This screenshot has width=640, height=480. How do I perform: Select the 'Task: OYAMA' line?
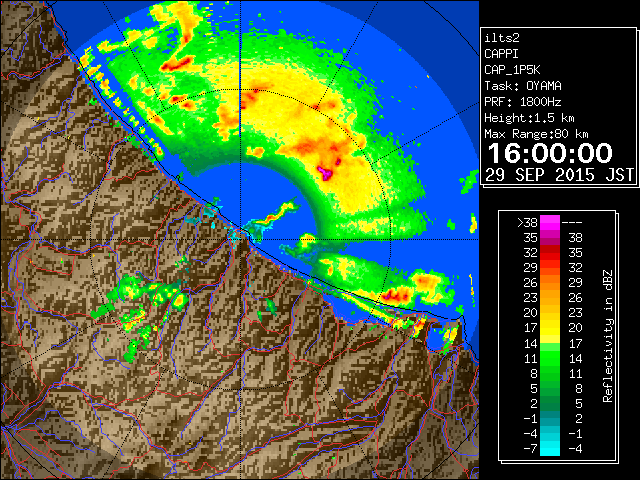[x=523, y=86]
